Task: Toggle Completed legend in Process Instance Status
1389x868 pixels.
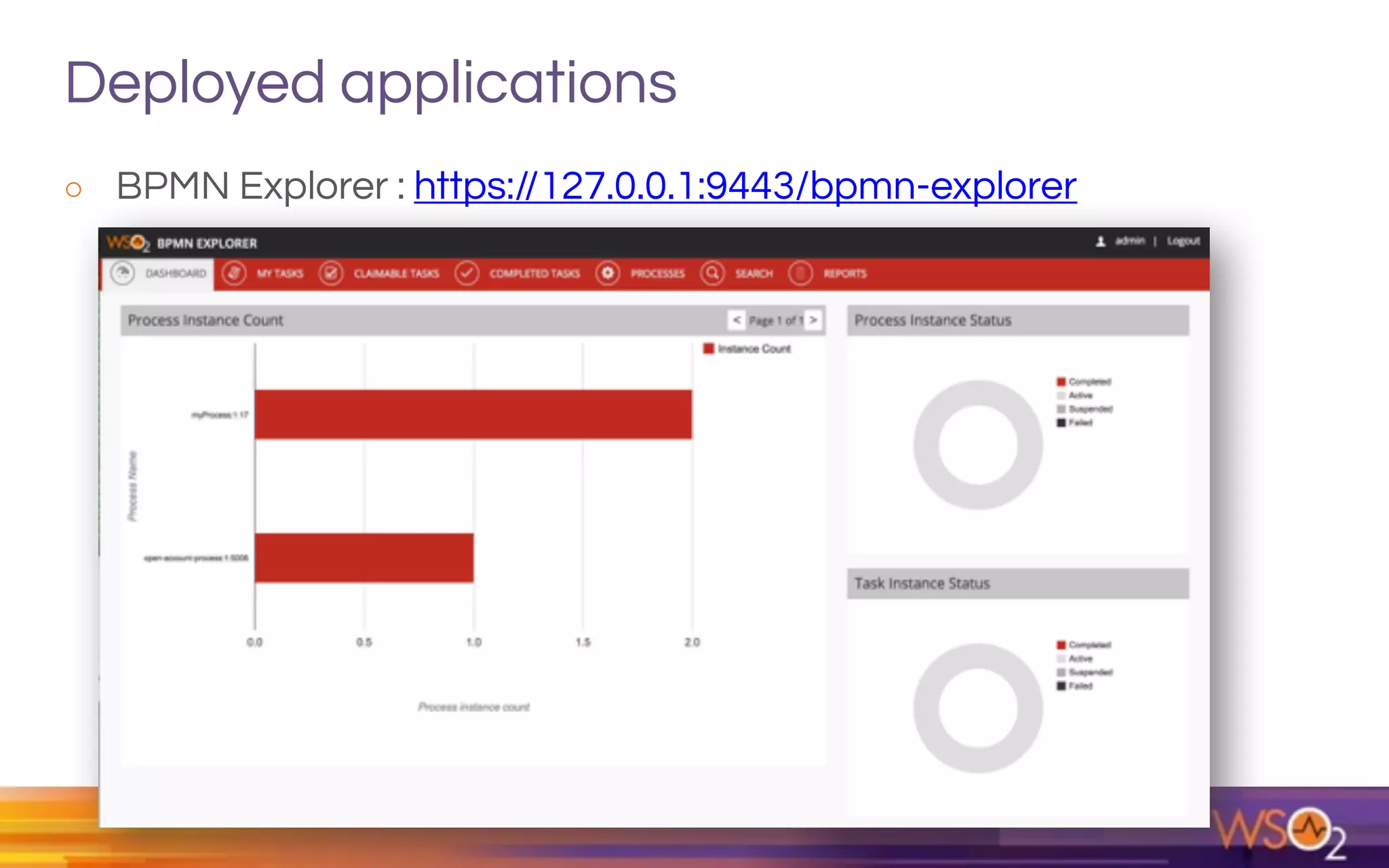Action: pos(1084,382)
